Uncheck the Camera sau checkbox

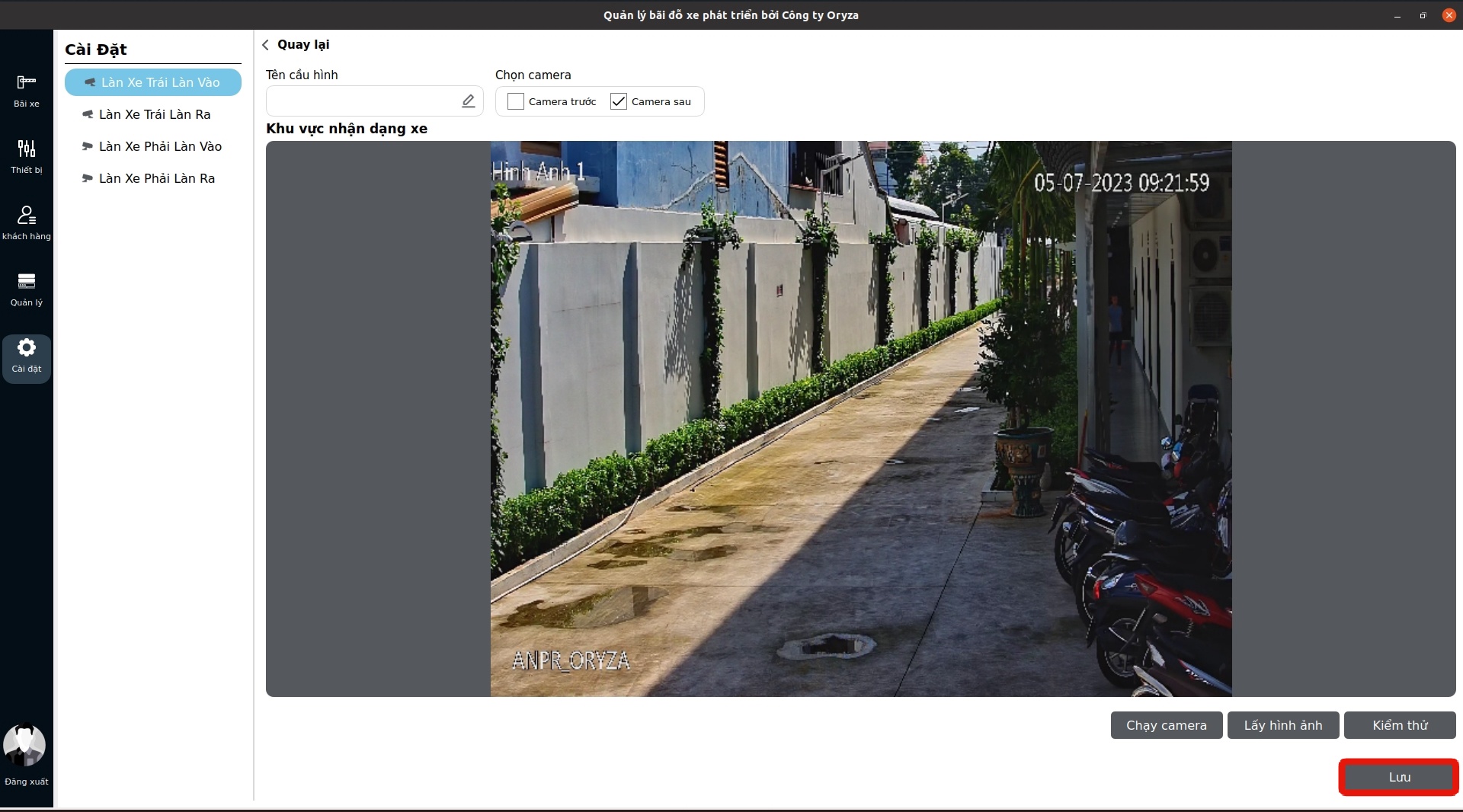[619, 101]
